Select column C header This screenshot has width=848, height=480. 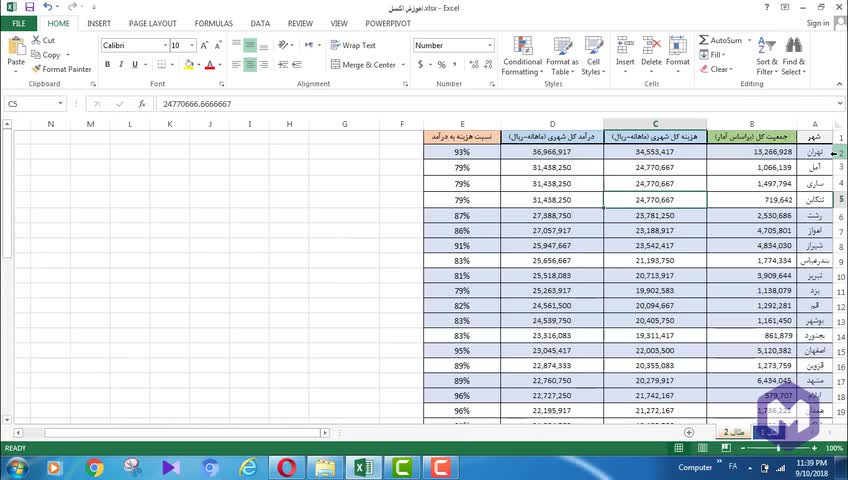coord(655,124)
